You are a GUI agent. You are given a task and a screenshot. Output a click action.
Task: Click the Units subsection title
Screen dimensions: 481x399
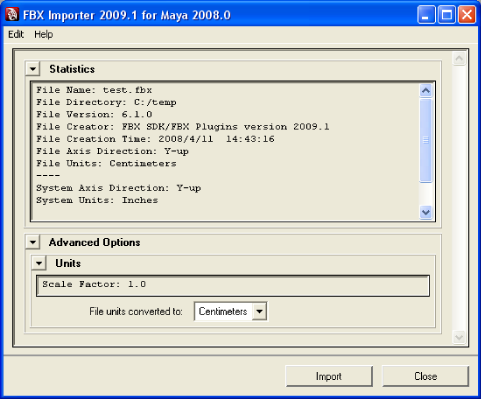[x=68, y=263]
